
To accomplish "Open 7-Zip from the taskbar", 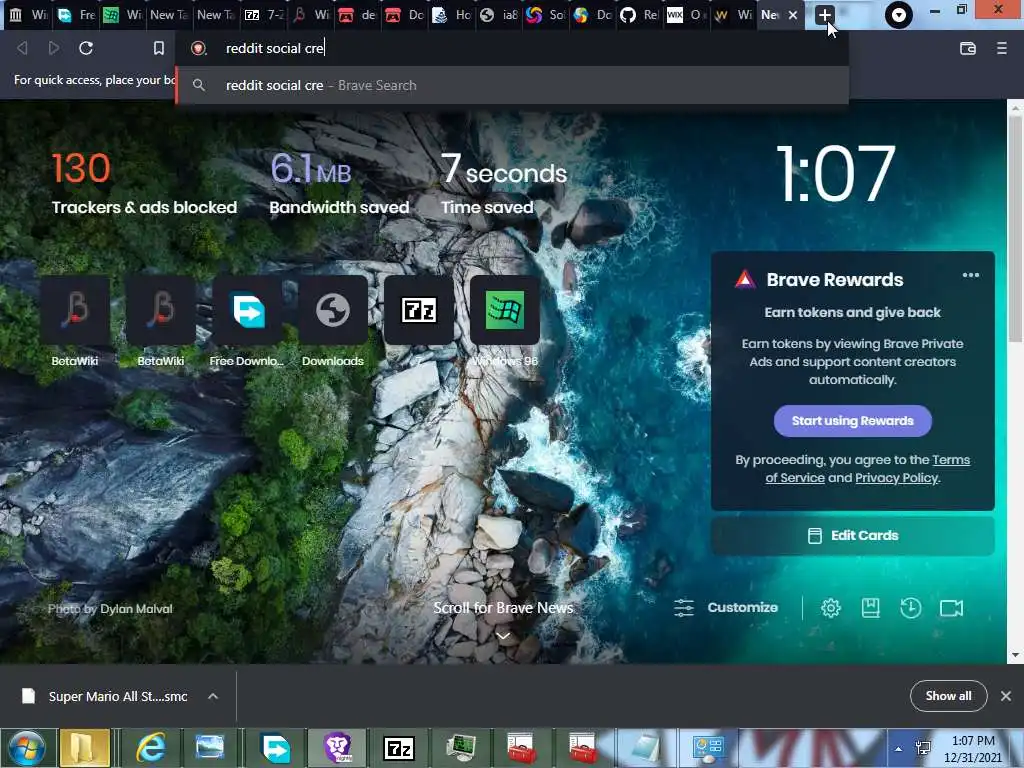I will pyautogui.click(x=399, y=748).
